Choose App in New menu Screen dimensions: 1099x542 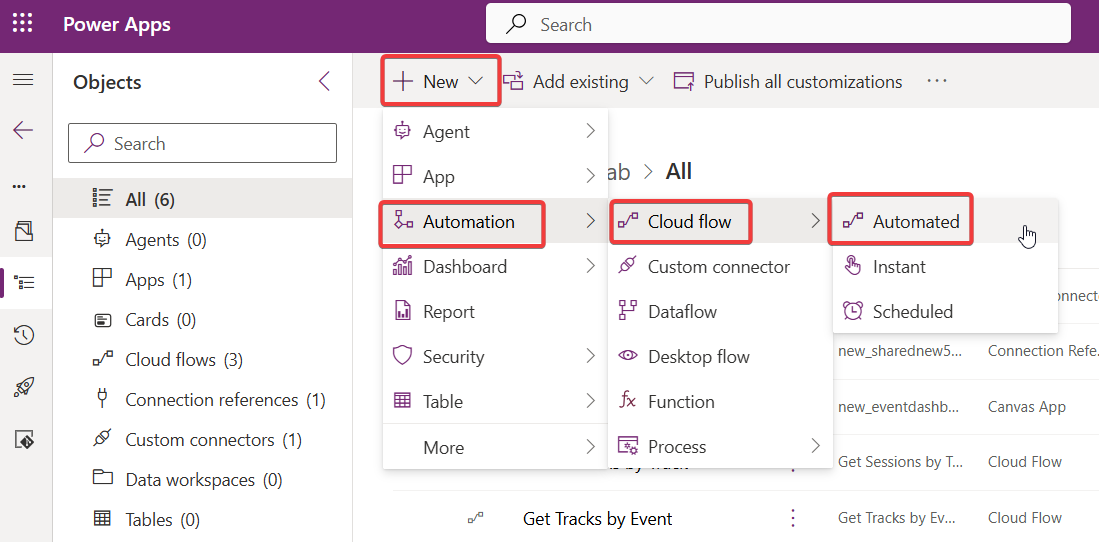pos(495,176)
